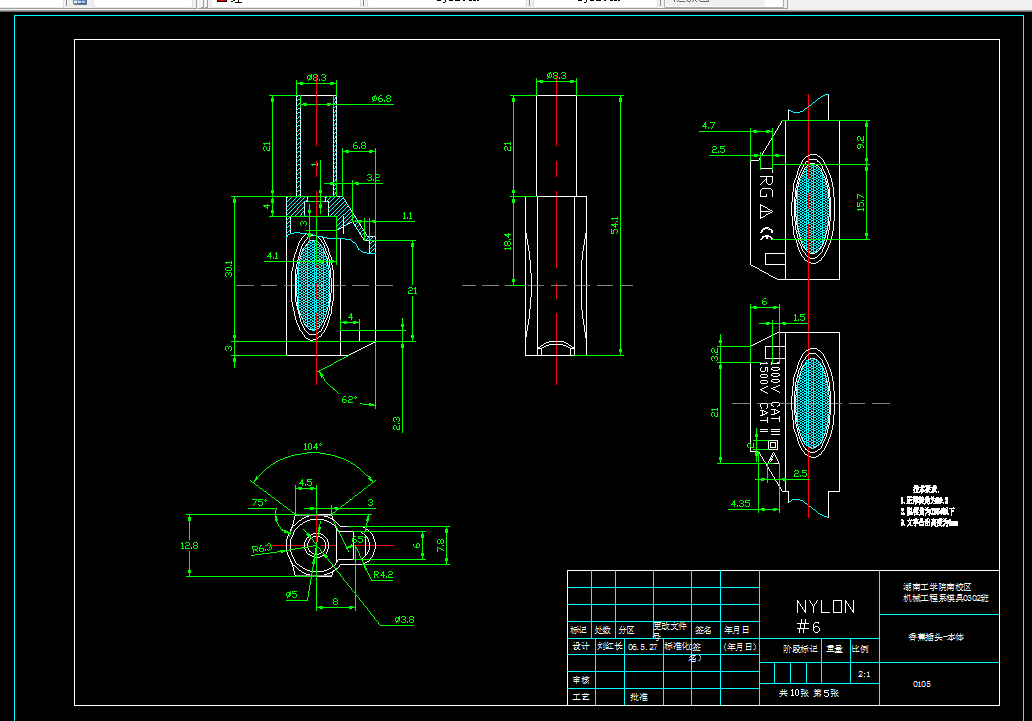Screen dimensions: 1032x721
Task: Select the 1500V CAT II marking
Action: [x=763, y=398]
